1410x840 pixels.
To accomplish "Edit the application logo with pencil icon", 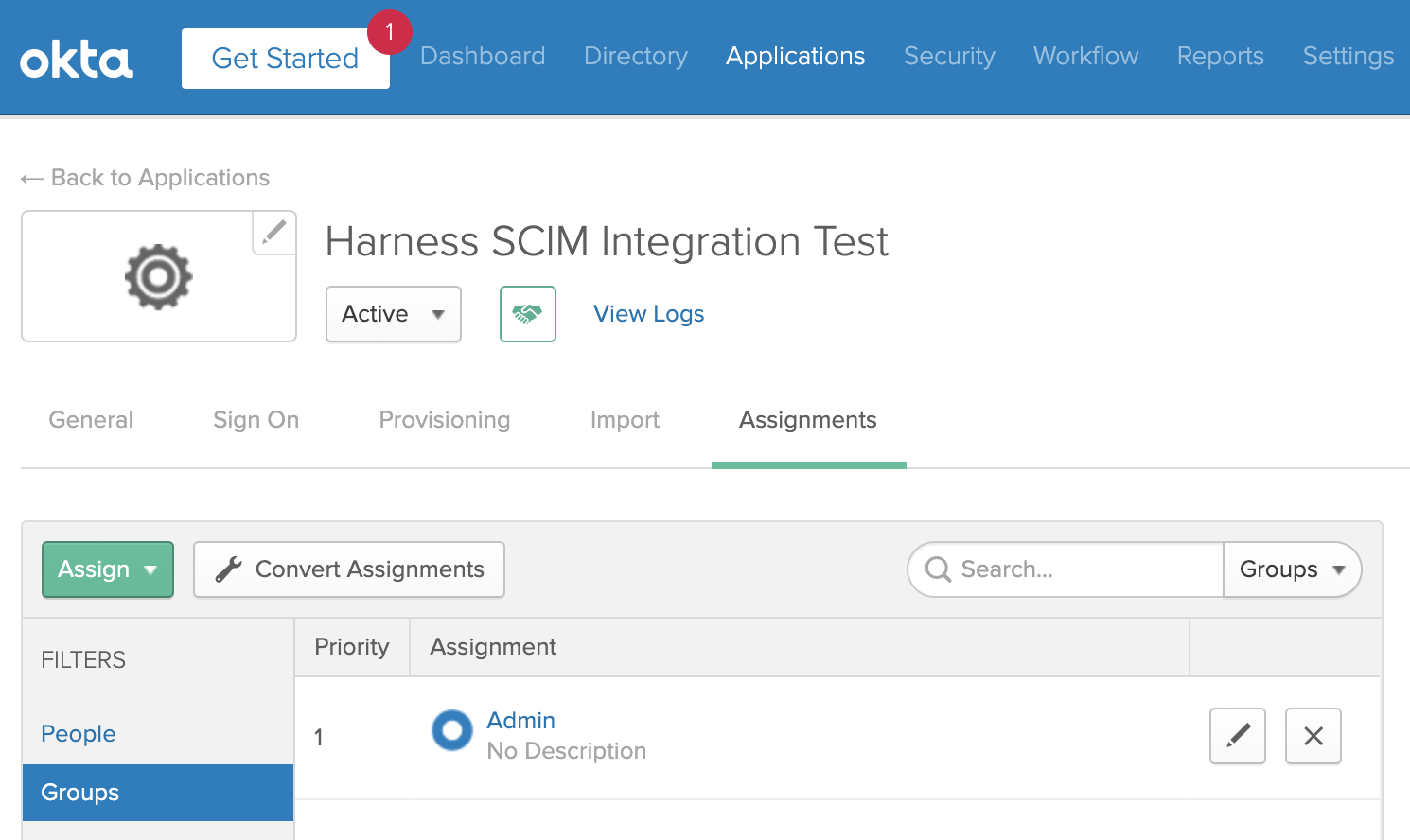I will click(274, 233).
